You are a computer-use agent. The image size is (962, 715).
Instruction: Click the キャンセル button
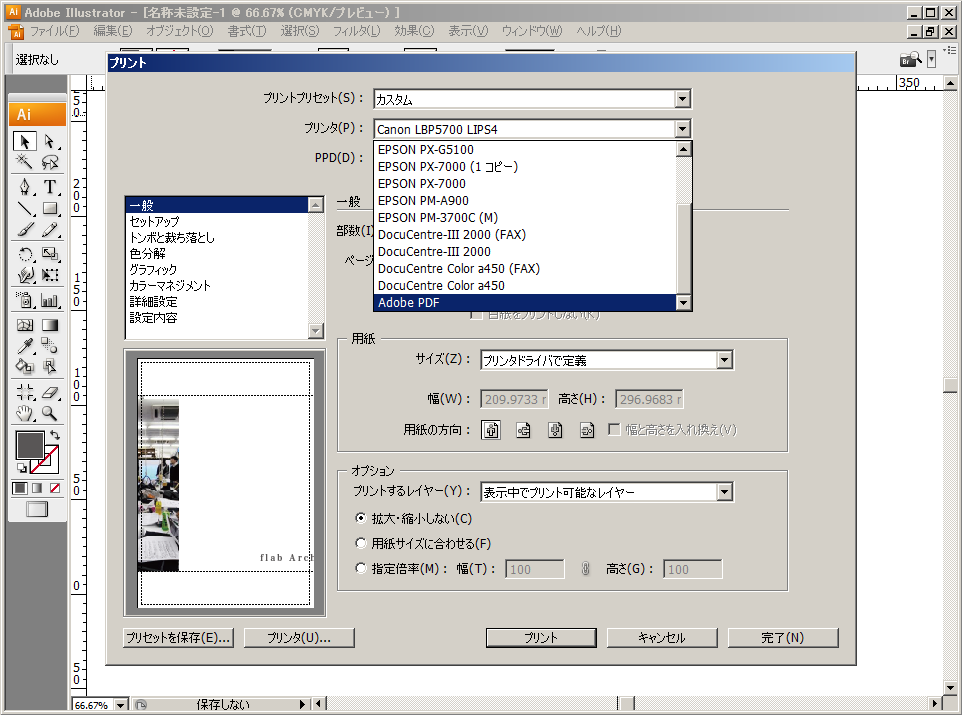[x=660, y=638]
